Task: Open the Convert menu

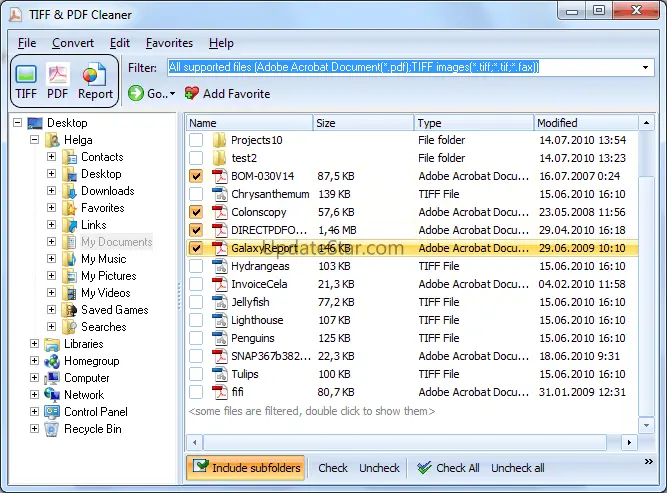Action: (73, 43)
